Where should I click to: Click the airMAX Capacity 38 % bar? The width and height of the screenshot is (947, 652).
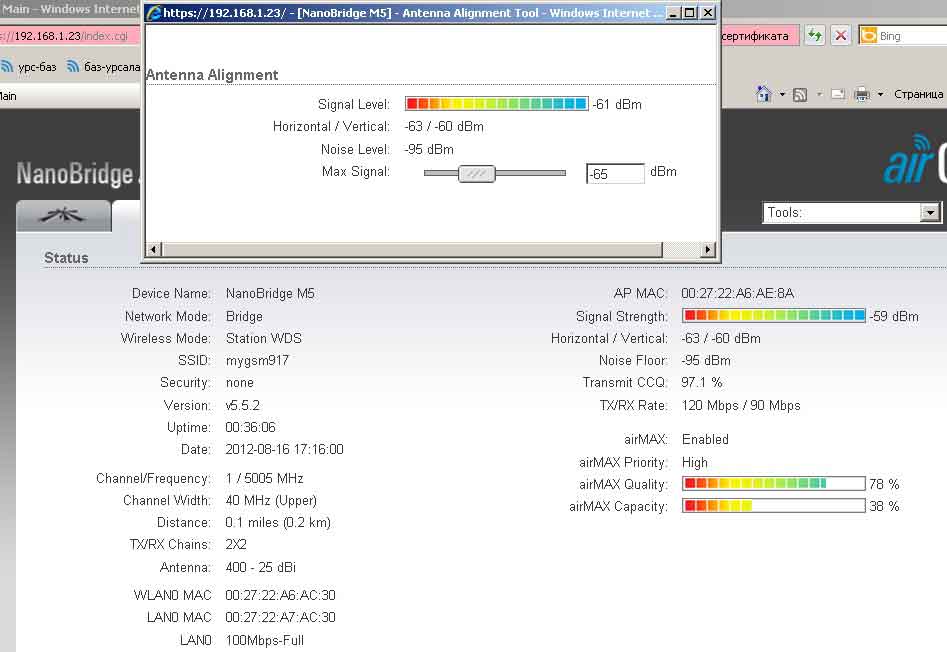774,505
